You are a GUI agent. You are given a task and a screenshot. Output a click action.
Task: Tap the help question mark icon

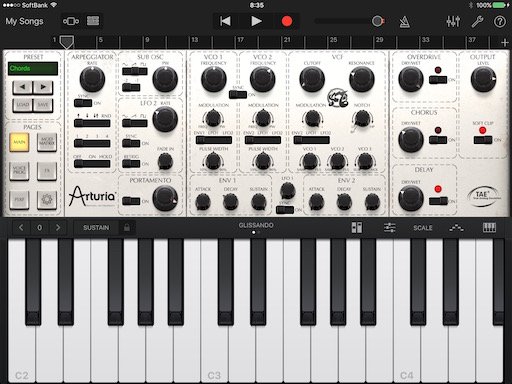500,21
